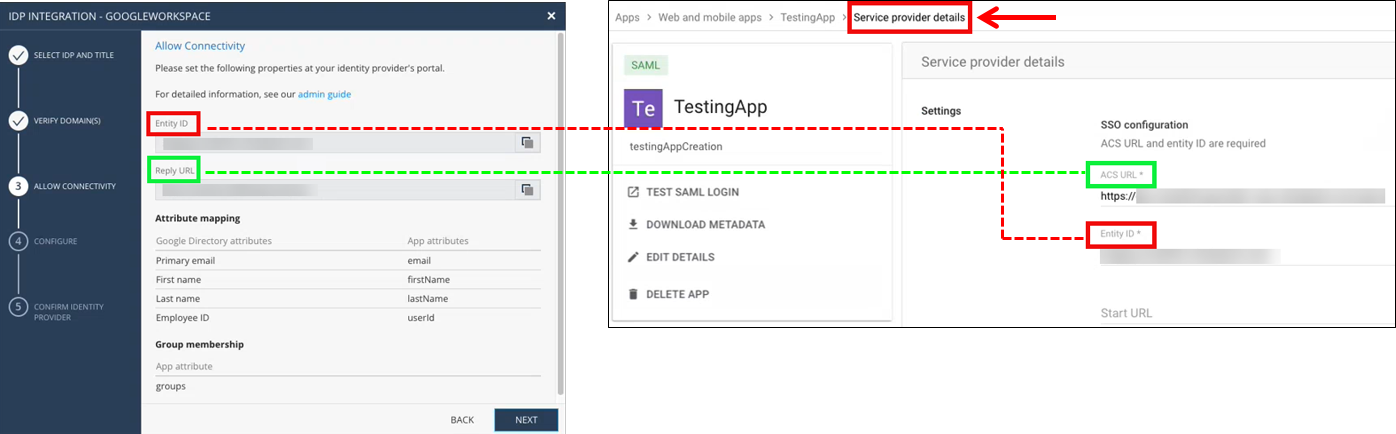Click the Test SAML Login icon
This screenshot has width=1396, height=434.
(632, 192)
